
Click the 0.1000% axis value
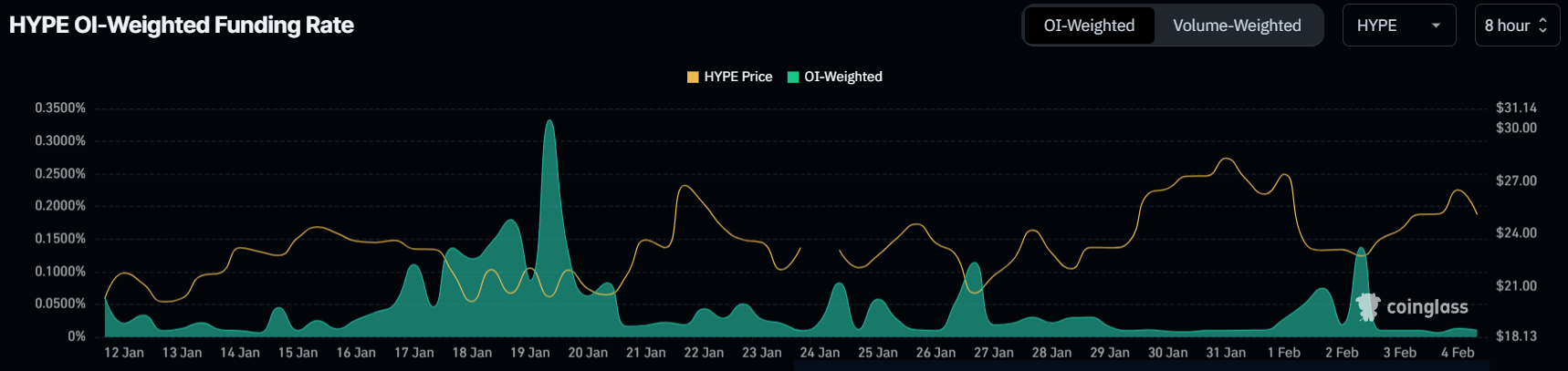click(x=60, y=272)
